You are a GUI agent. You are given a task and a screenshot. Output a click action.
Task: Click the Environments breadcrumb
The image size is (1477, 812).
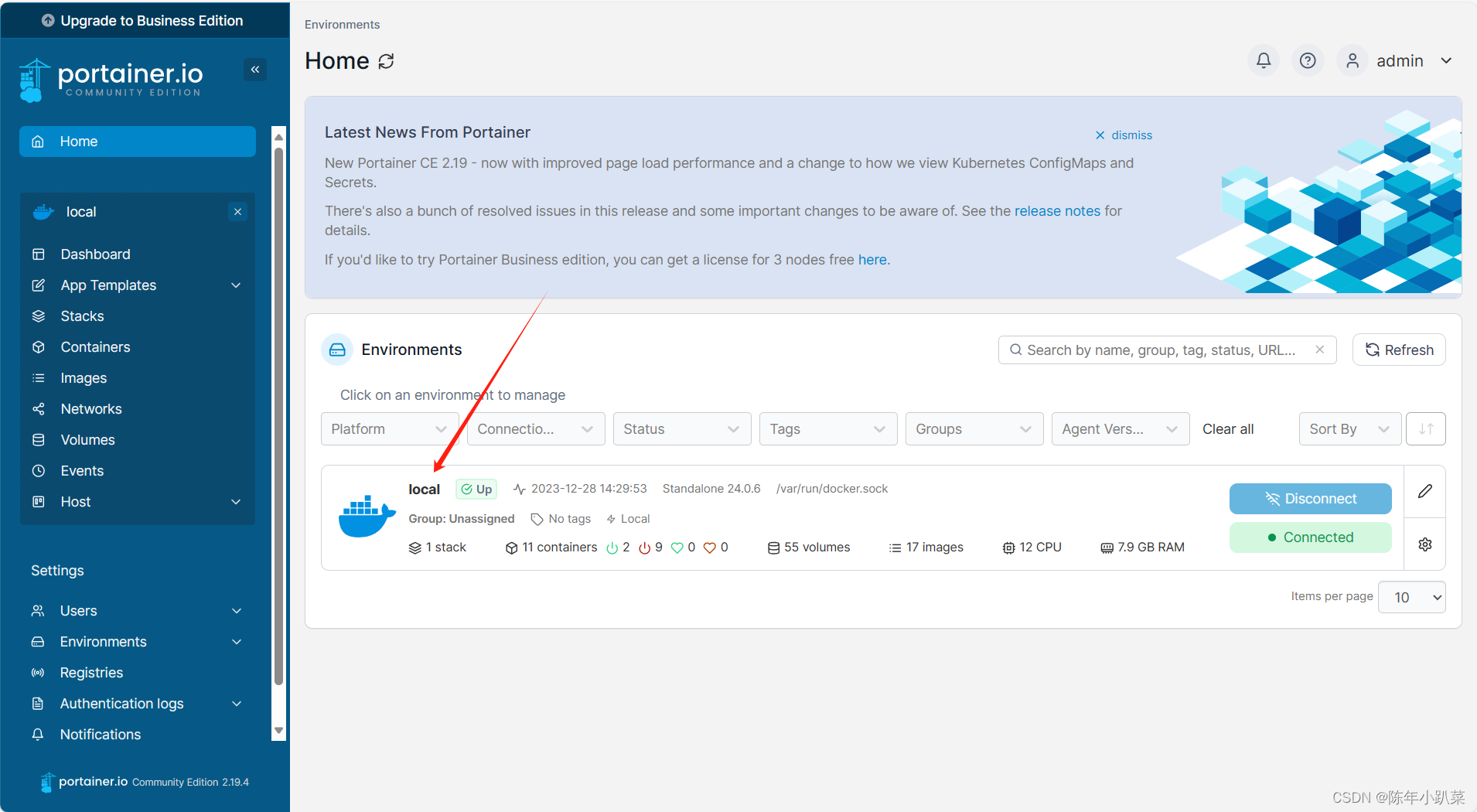click(x=342, y=25)
